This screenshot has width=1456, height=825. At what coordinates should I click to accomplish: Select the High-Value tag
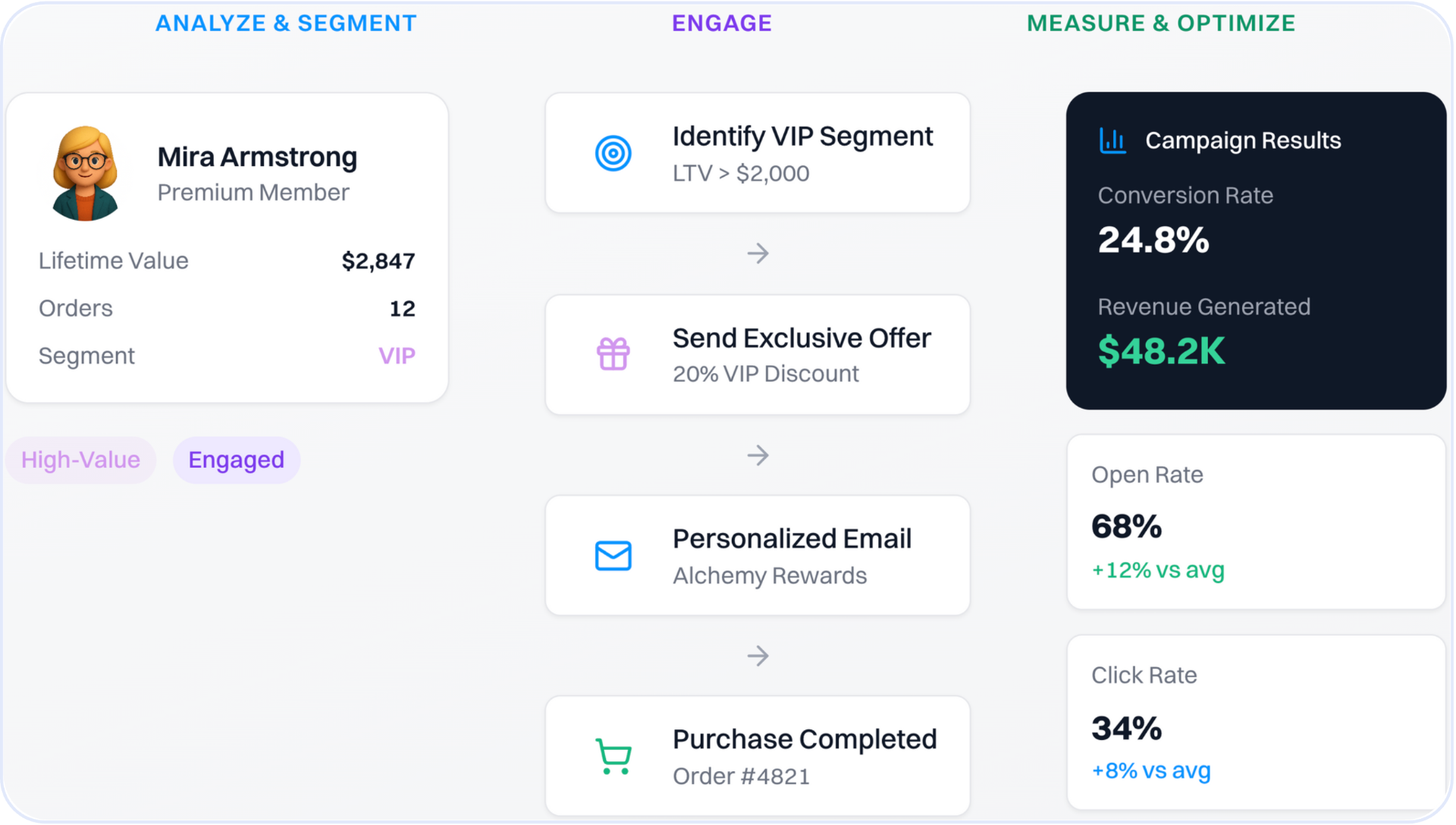coord(80,460)
